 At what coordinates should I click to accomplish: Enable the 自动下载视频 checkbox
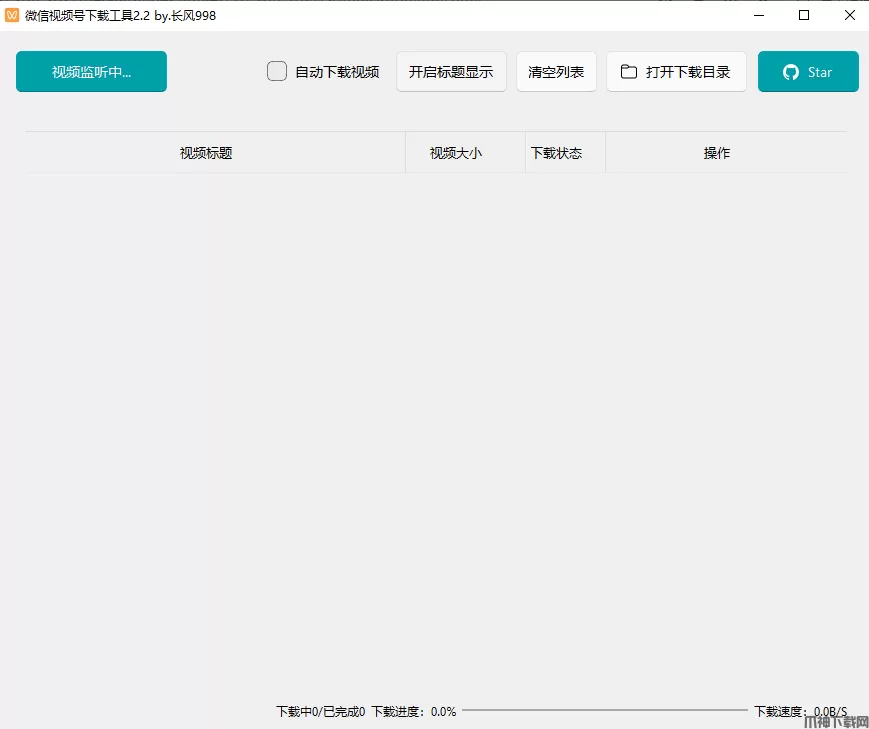[277, 72]
